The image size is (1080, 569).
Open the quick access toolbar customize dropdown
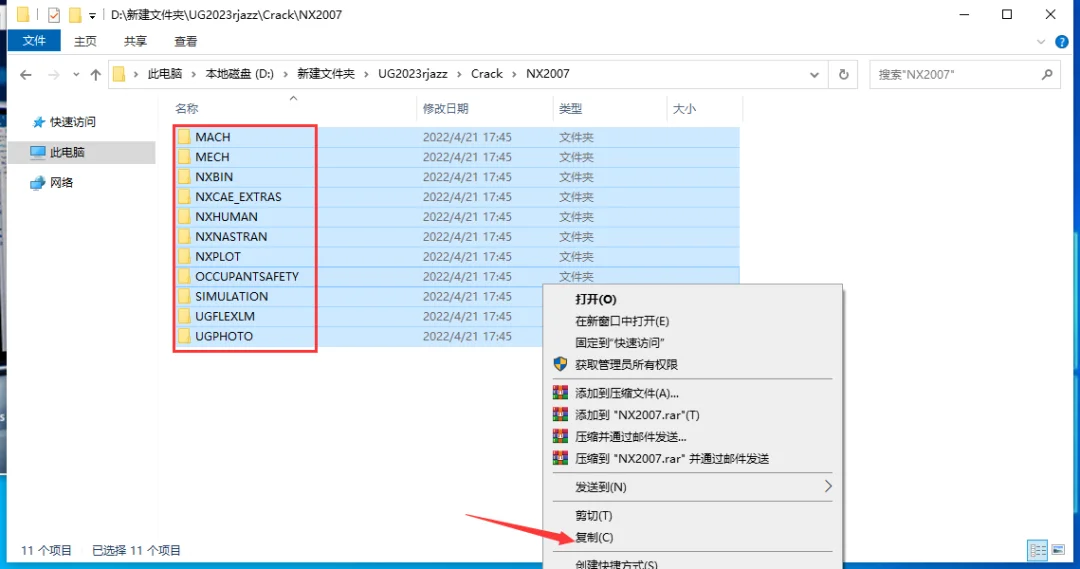pos(92,15)
